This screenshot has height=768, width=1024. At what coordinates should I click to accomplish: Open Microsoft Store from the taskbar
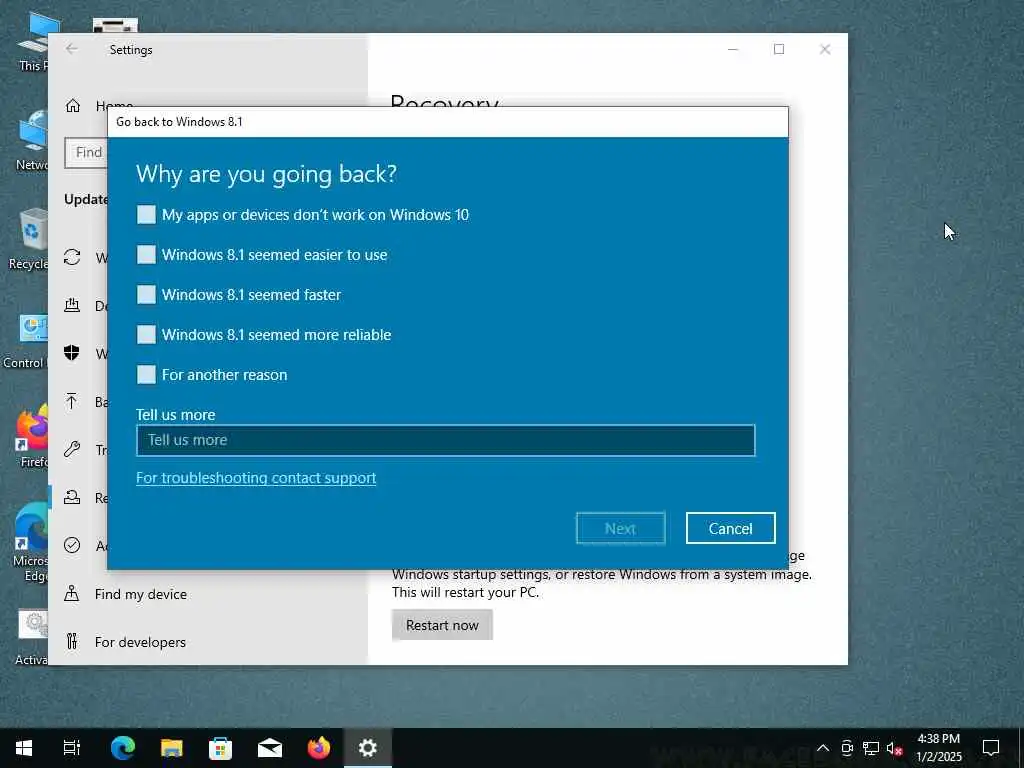(x=221, y=748)
